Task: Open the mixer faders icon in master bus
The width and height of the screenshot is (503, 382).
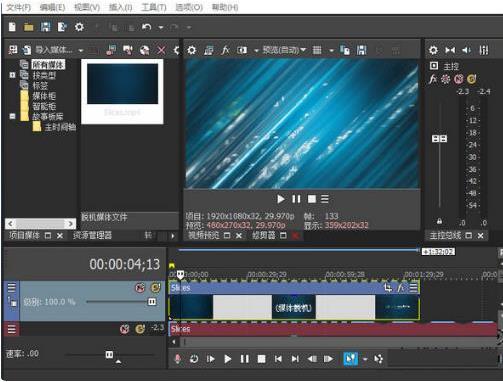Action: click(484, 50)
